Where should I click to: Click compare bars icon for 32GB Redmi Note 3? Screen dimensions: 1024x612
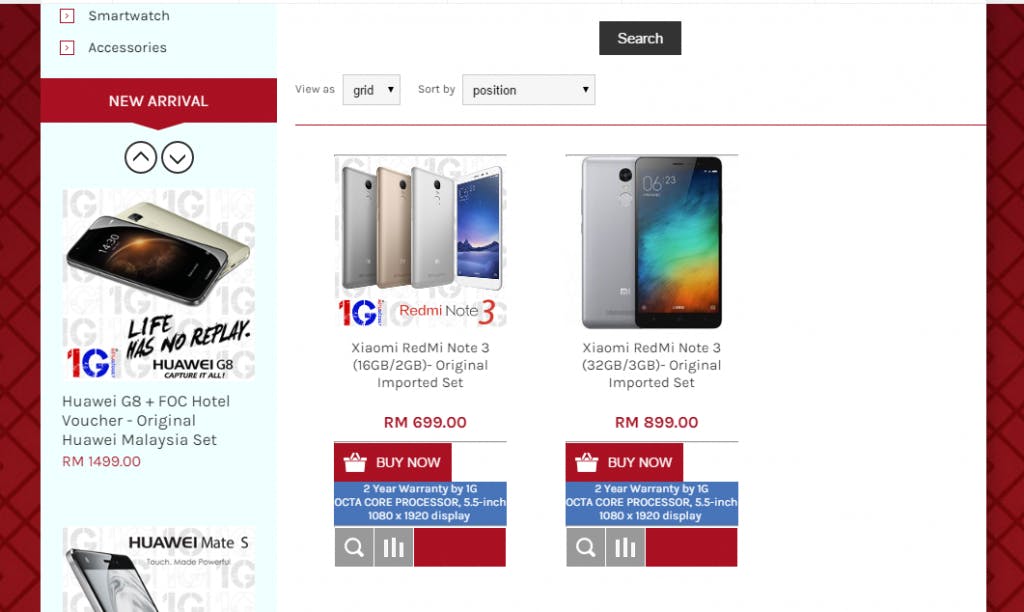tap(625, 547)
